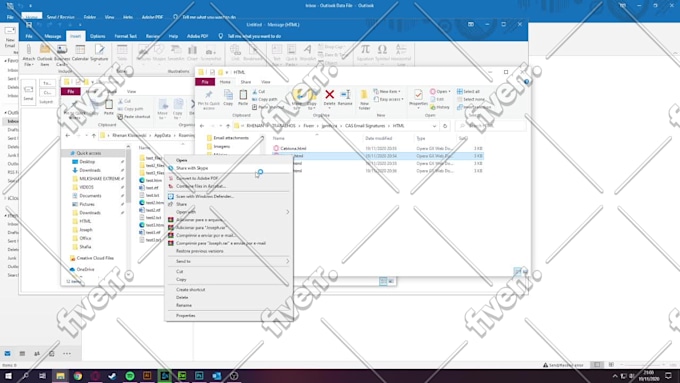
Task: Open the Easy access dropdown
Action: coord(388,99)
